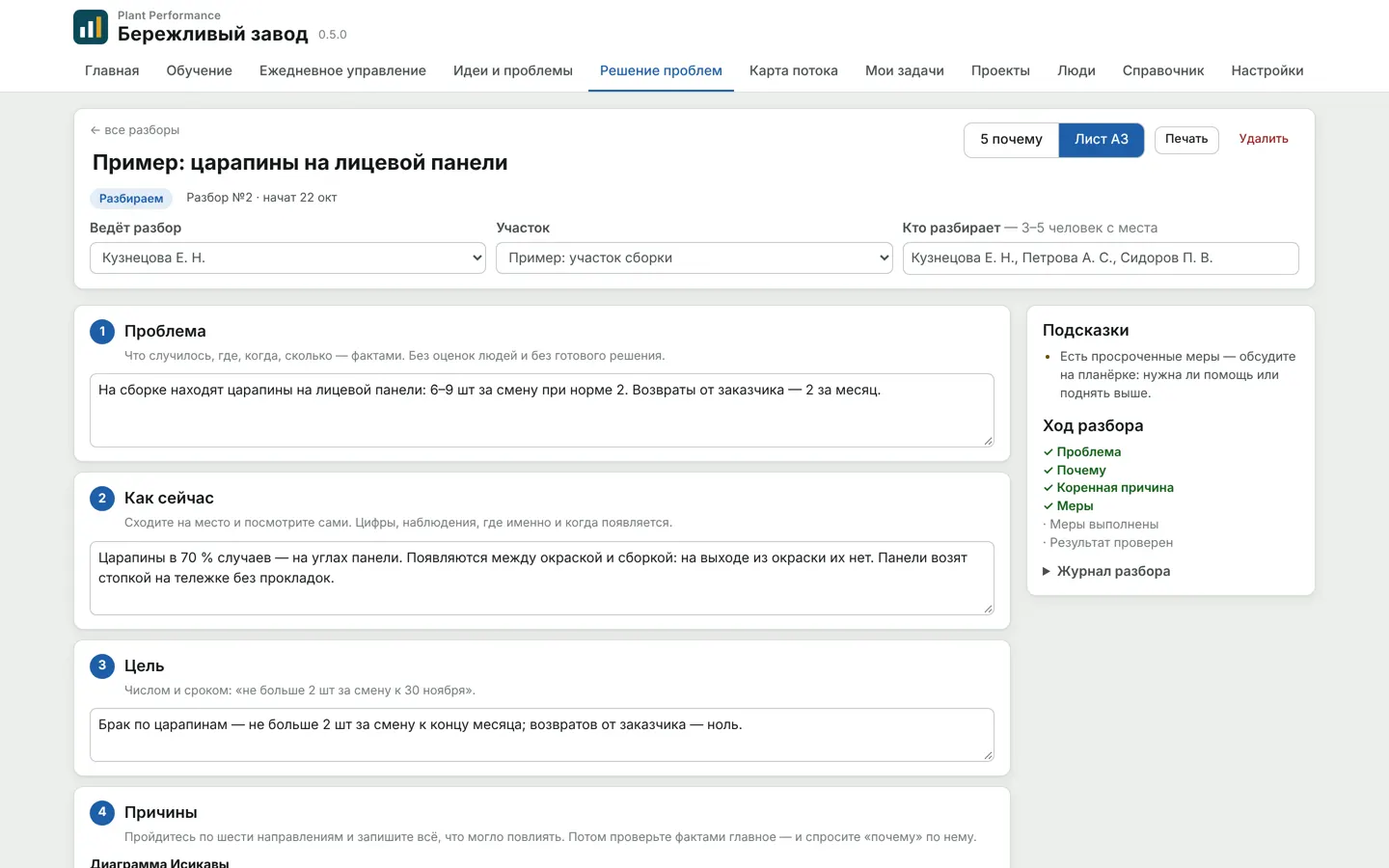Click the Разбираем status badge
1389x868 pixels.
click(x=131, y=199)
